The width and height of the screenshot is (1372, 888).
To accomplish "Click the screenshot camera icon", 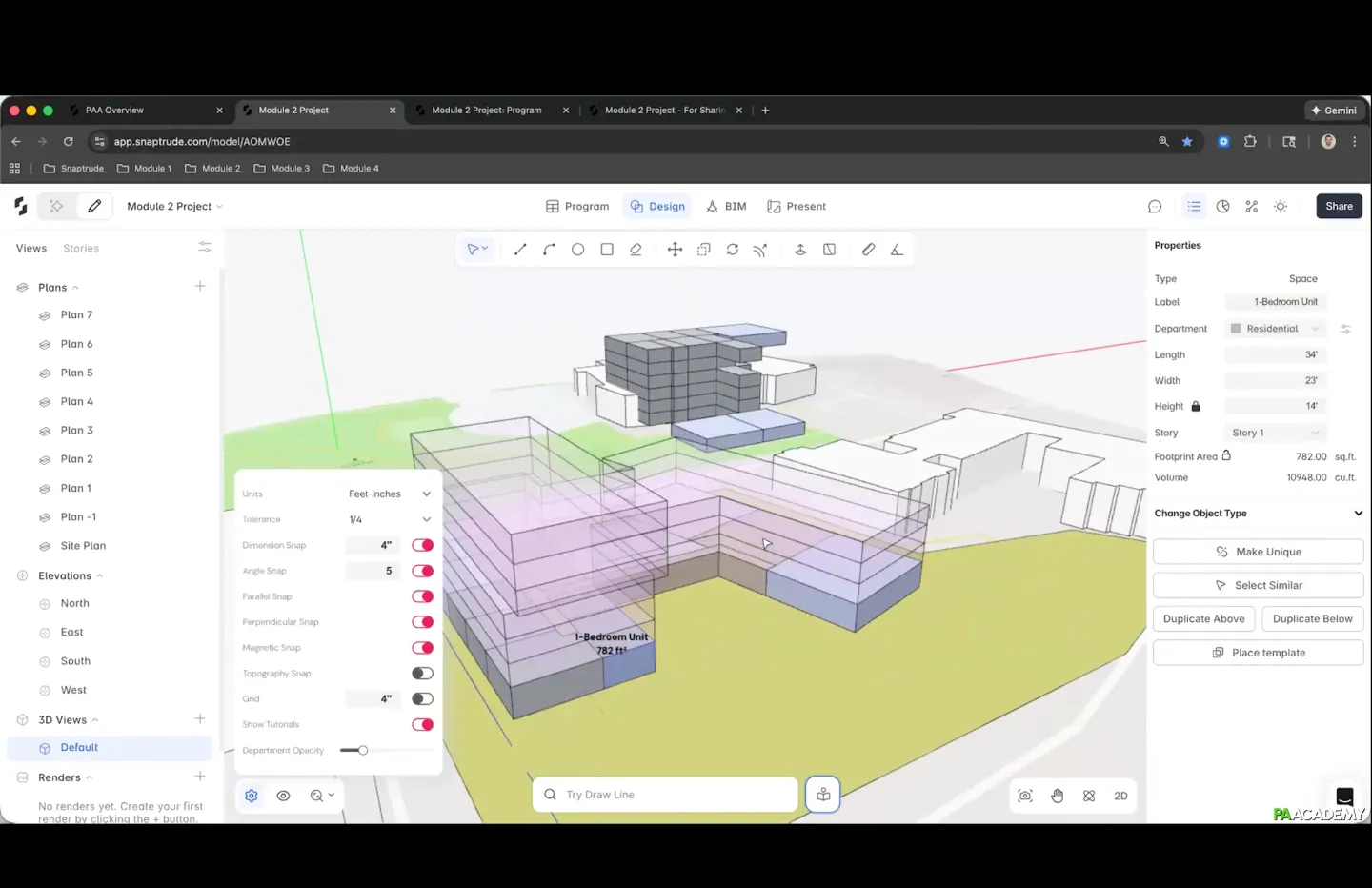I will 1025,796.
